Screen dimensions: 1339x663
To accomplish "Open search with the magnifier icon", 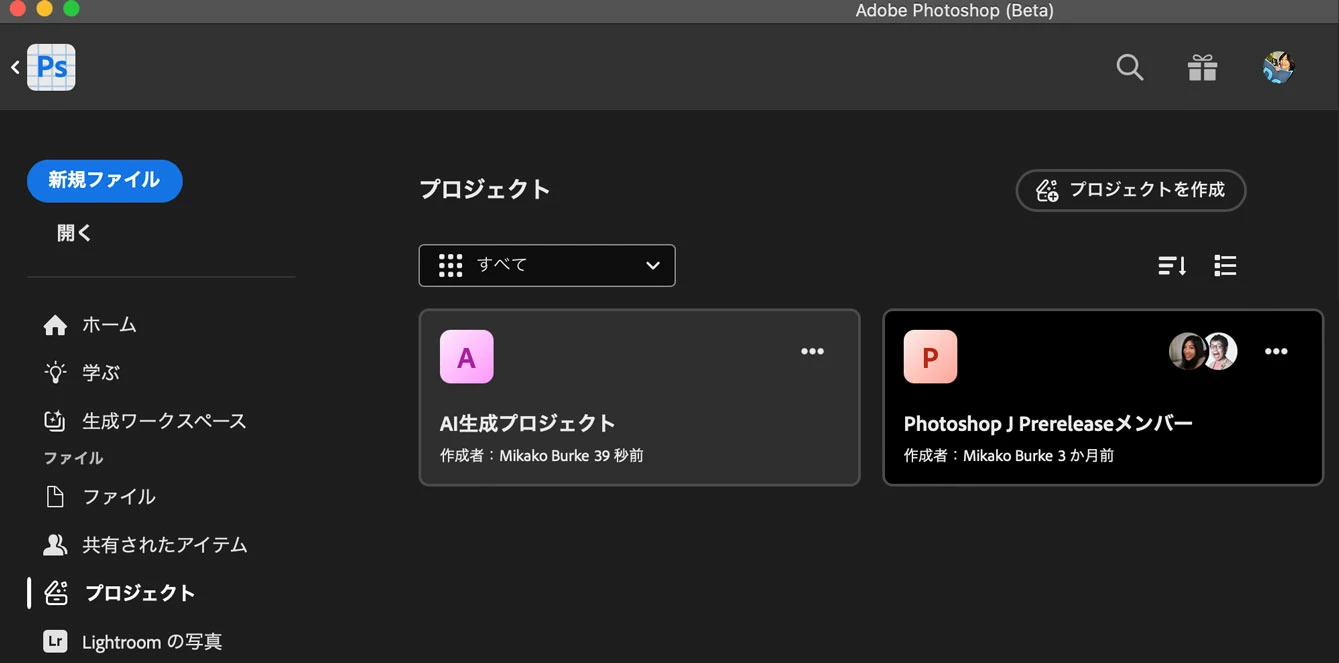I will (x=1130, y=68).
